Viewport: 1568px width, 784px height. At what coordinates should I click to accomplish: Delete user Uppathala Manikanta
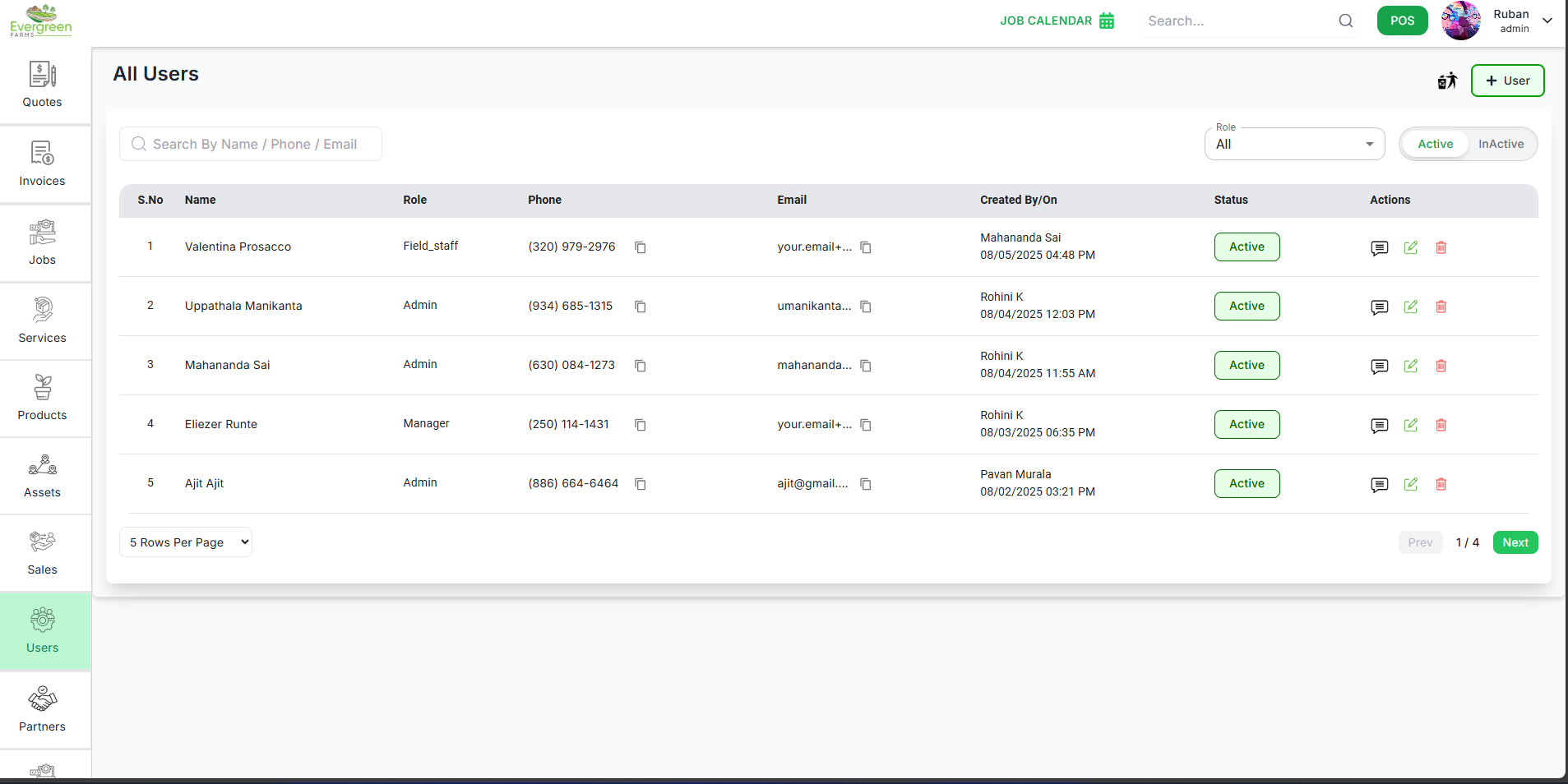[1441, 307]
